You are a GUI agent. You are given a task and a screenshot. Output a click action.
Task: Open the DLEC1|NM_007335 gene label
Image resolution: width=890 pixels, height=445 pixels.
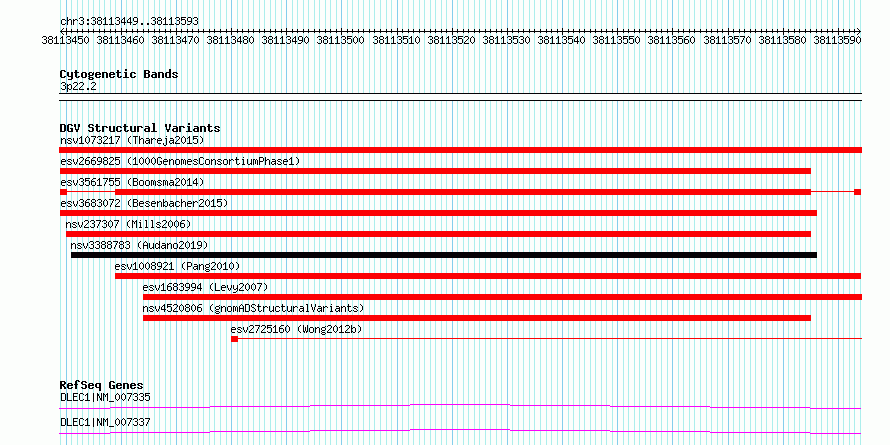[x=105, y=397]
